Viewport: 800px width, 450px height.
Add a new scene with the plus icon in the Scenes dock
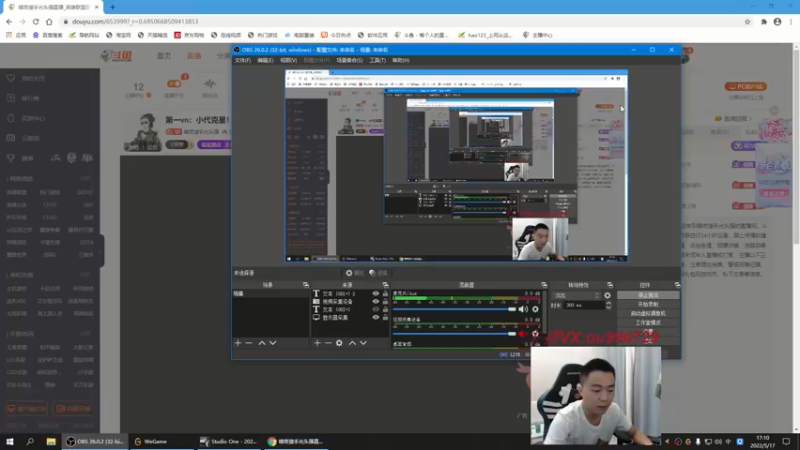[238, 343]
